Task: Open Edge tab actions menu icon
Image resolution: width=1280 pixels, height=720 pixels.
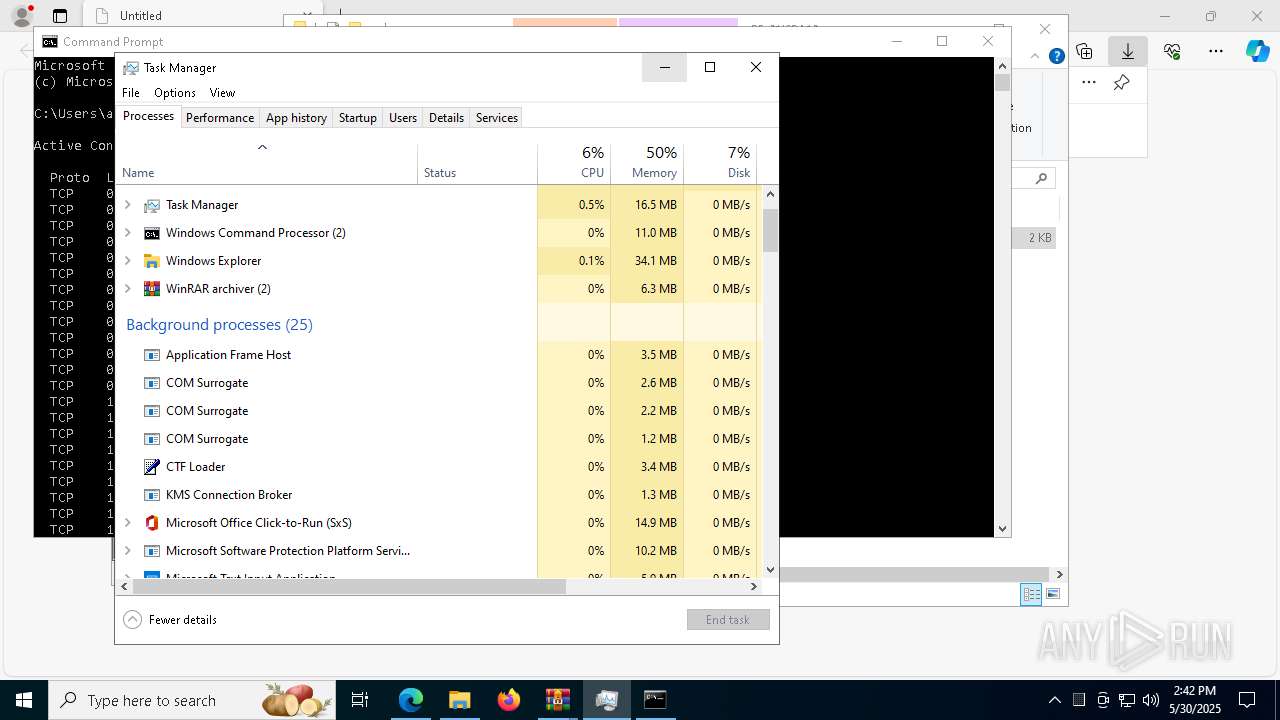Action: (60, 16)
